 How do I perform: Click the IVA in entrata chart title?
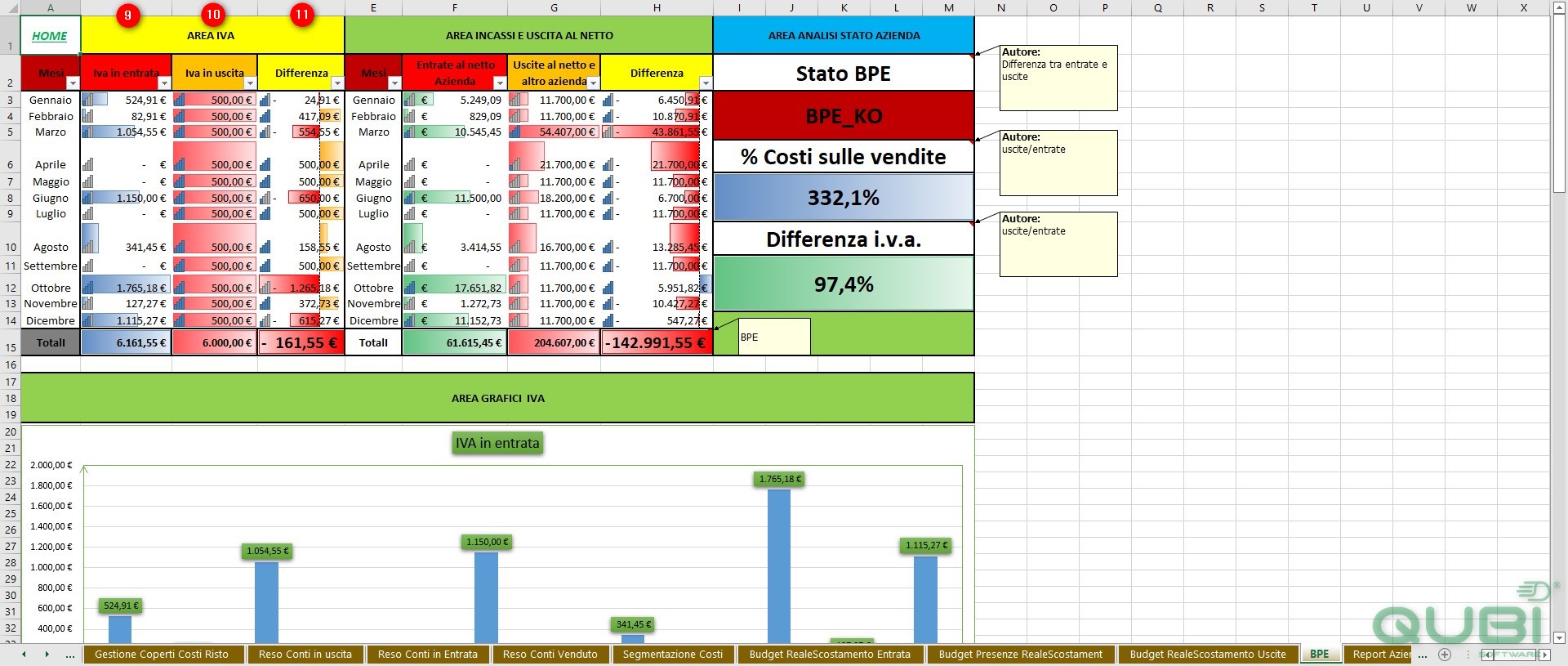[x=497, y=443]
